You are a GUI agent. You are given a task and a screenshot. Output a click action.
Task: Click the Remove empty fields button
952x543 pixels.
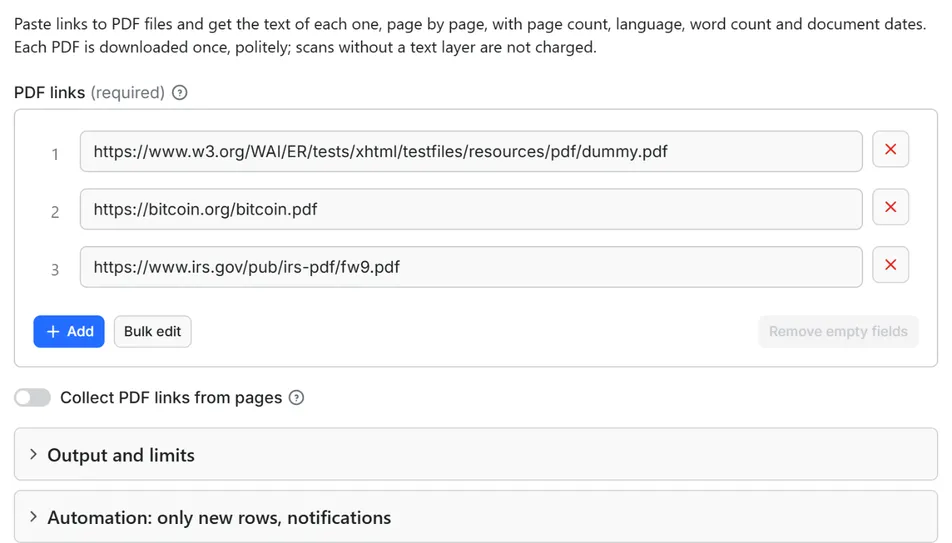838,332
